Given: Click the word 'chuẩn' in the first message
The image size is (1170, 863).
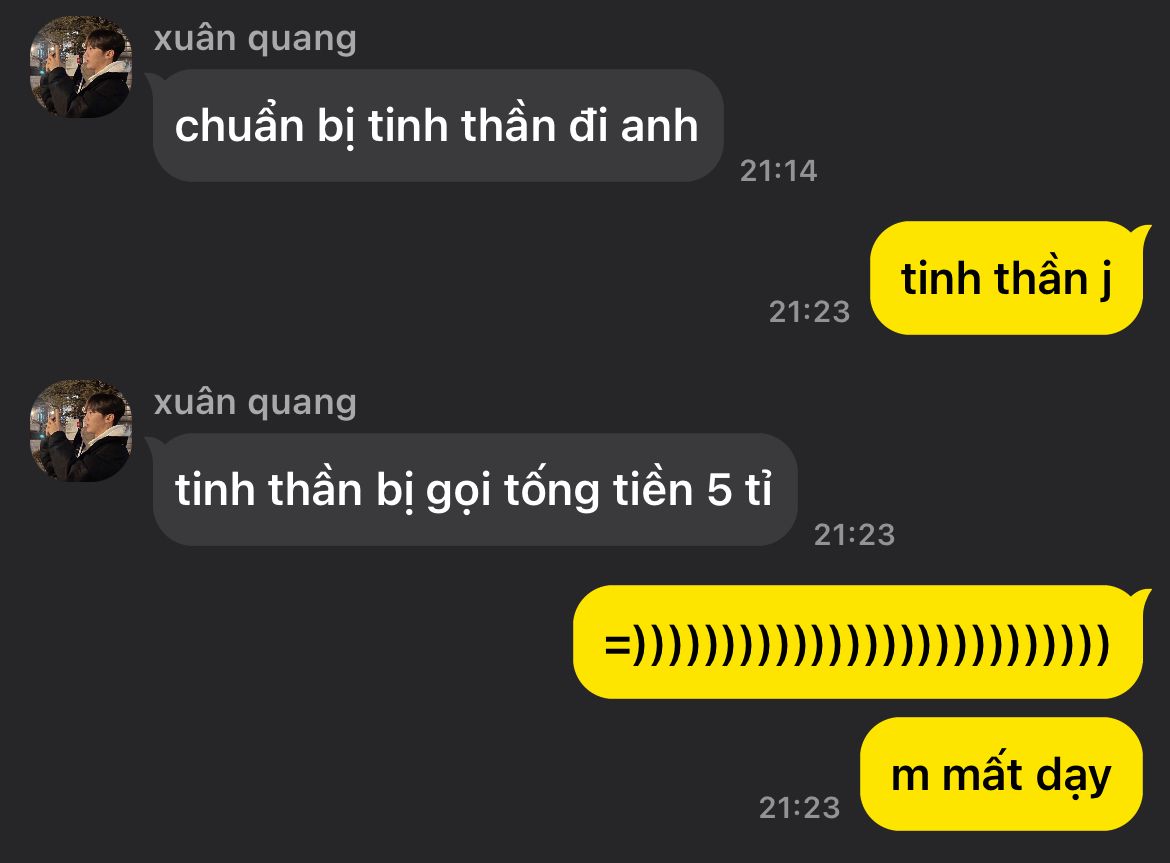Looking at the screenshot, I should pos(239,123).
